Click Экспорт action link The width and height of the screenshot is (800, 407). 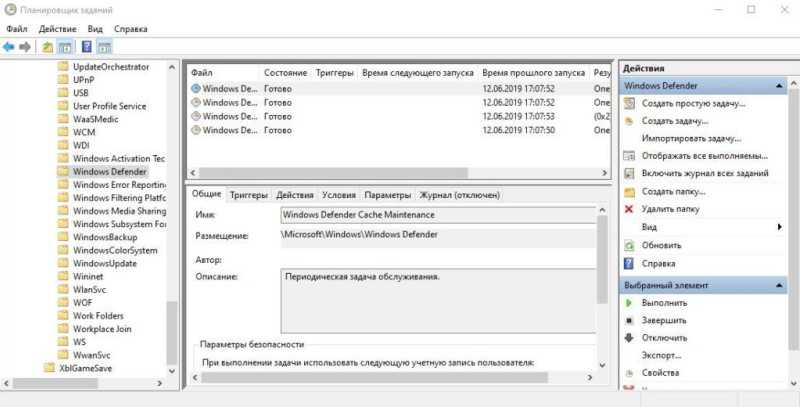(x=661, y=355)
